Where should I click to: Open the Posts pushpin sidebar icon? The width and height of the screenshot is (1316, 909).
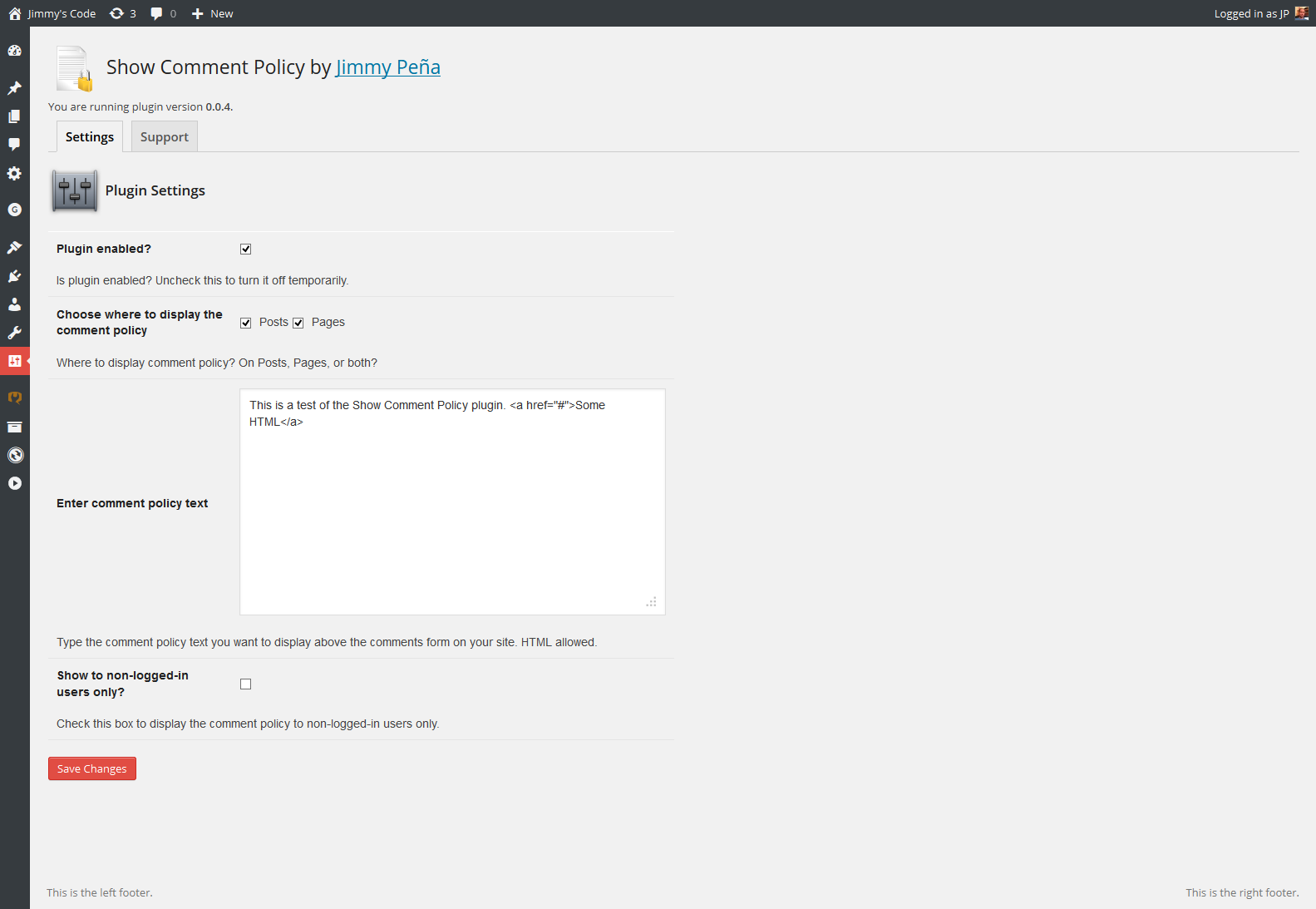pyautogui.click(x=14, y=88)
